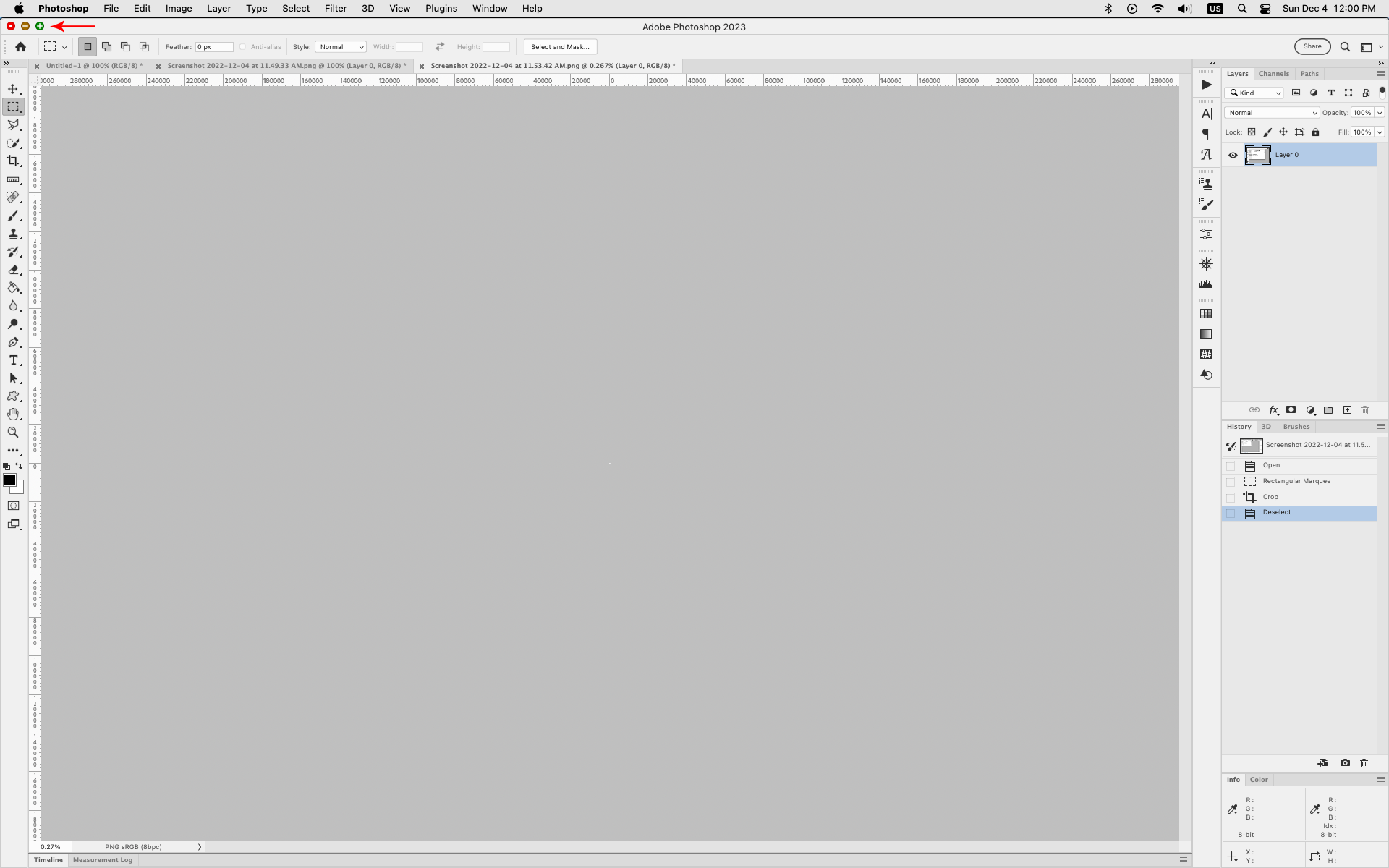Open the Filter menu
Viewport: 1389px width, 868px height.
(335, 8)
